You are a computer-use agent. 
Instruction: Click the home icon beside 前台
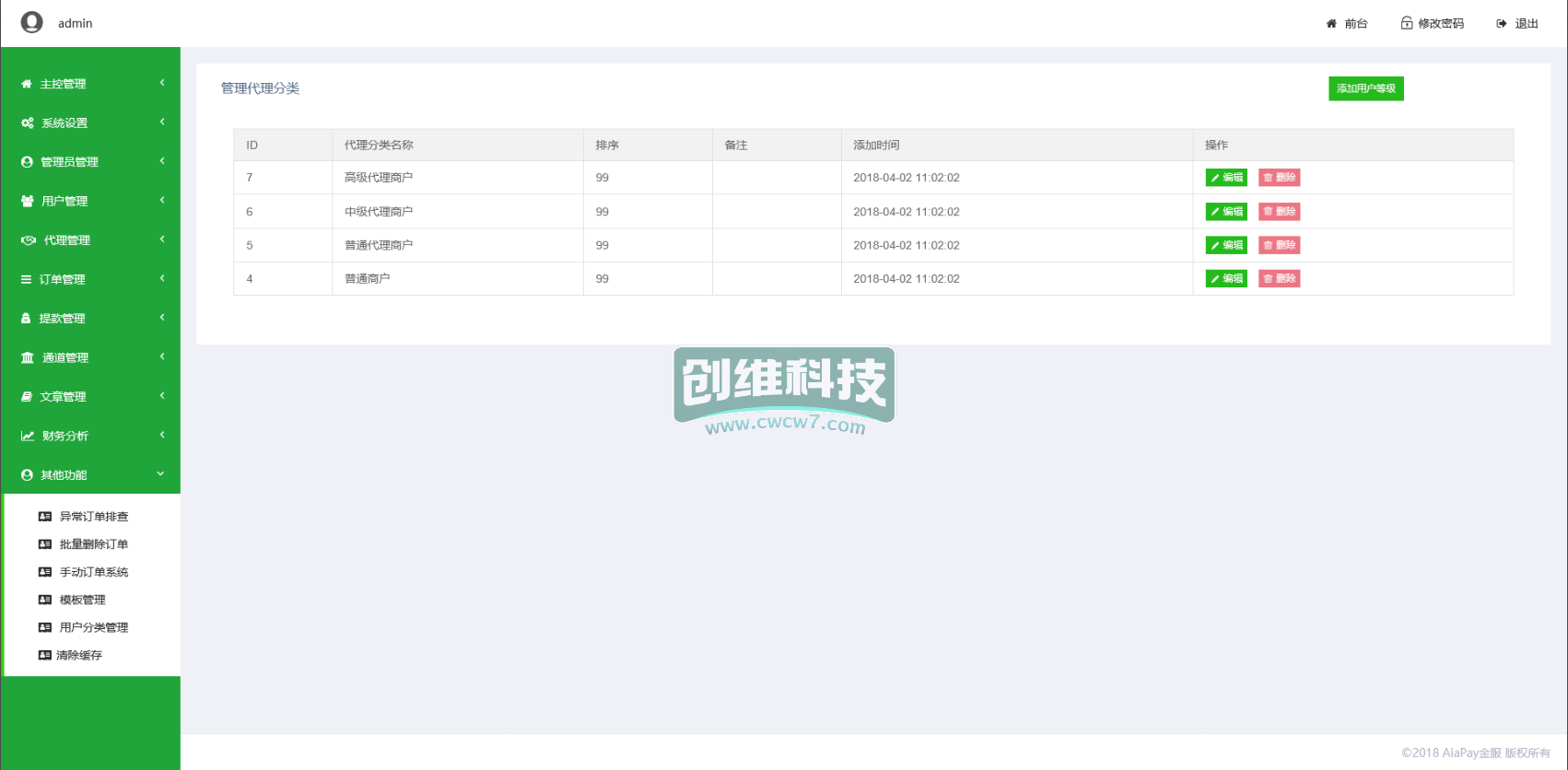(x=1331, y=24)
